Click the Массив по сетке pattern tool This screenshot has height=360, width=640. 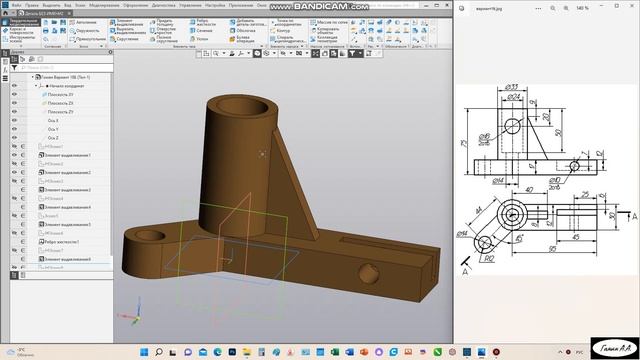[329, 22]
